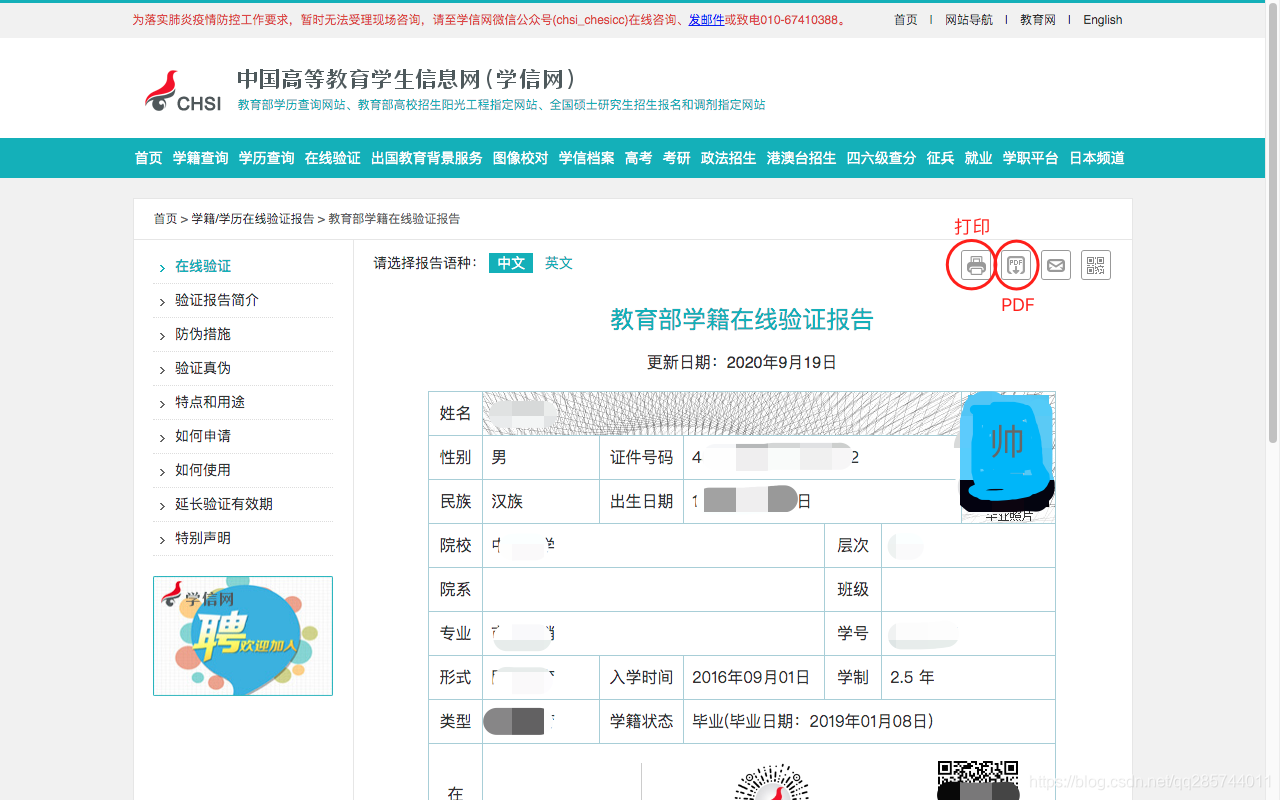This screenshot has width=1280, height=800.
Task: Open 在线验证 in the navigation bar
Action: (x=333, y=158)
